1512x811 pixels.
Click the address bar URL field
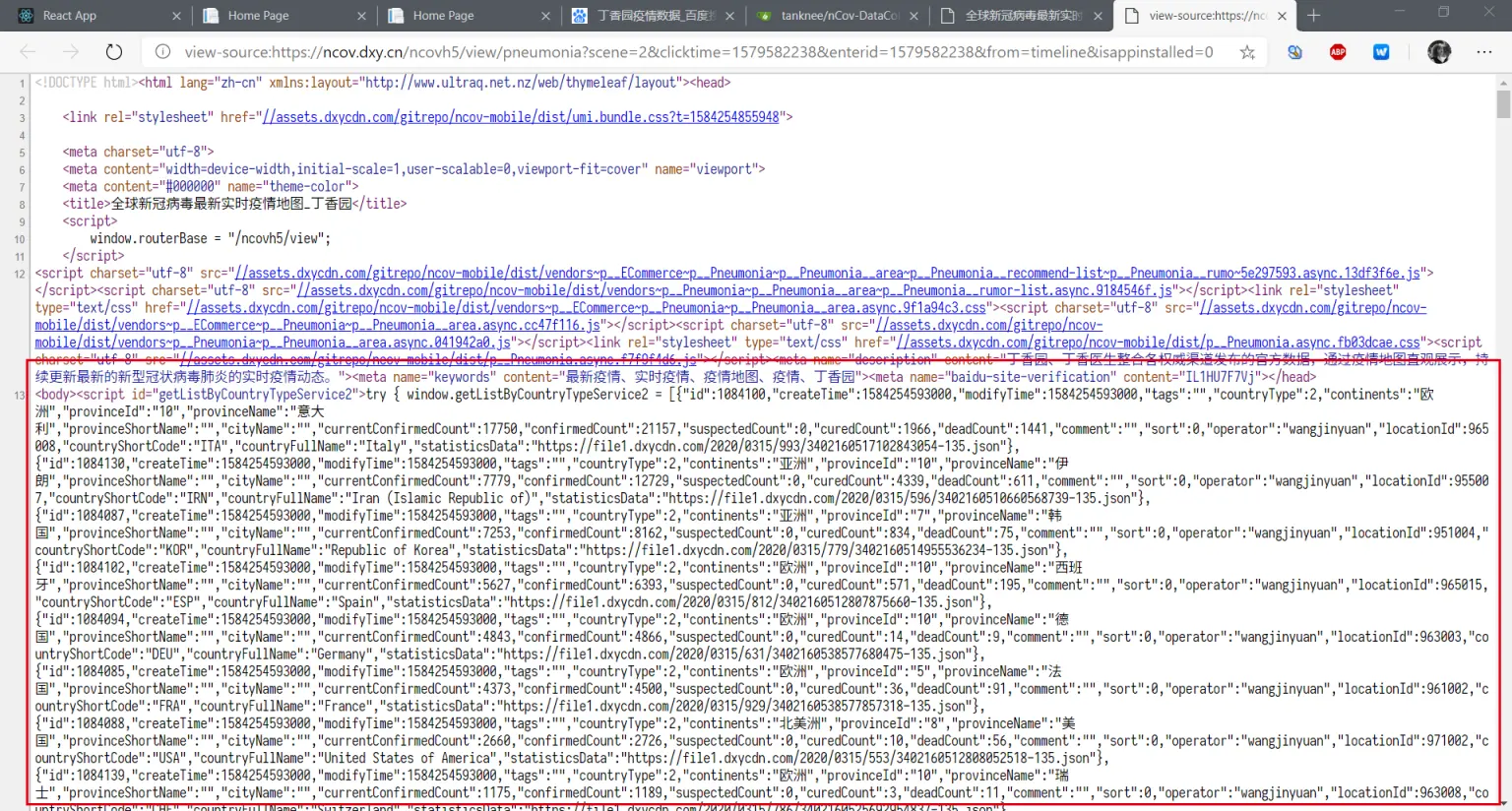(x=699, y=52)
